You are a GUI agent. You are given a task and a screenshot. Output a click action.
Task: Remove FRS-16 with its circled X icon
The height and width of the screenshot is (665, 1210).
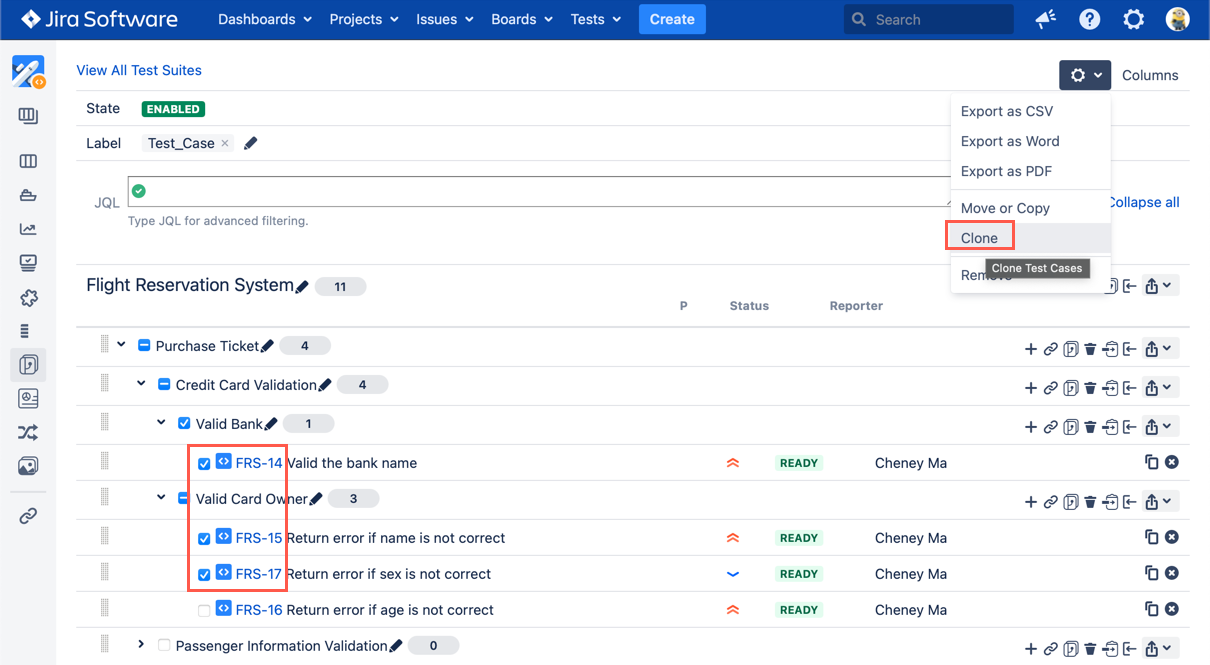point(1172,609)
